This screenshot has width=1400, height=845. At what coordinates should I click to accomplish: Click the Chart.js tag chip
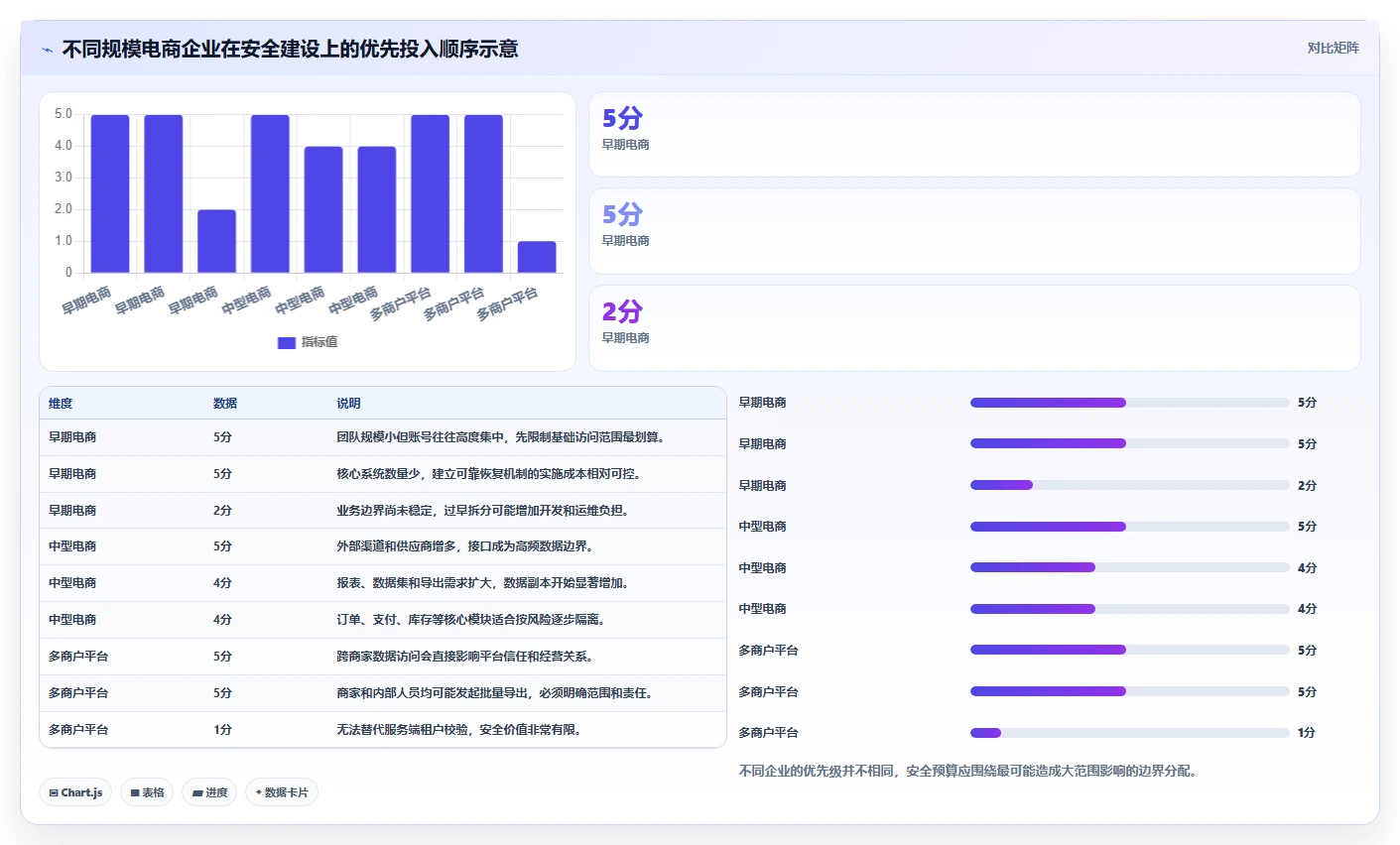click(75, 792)
